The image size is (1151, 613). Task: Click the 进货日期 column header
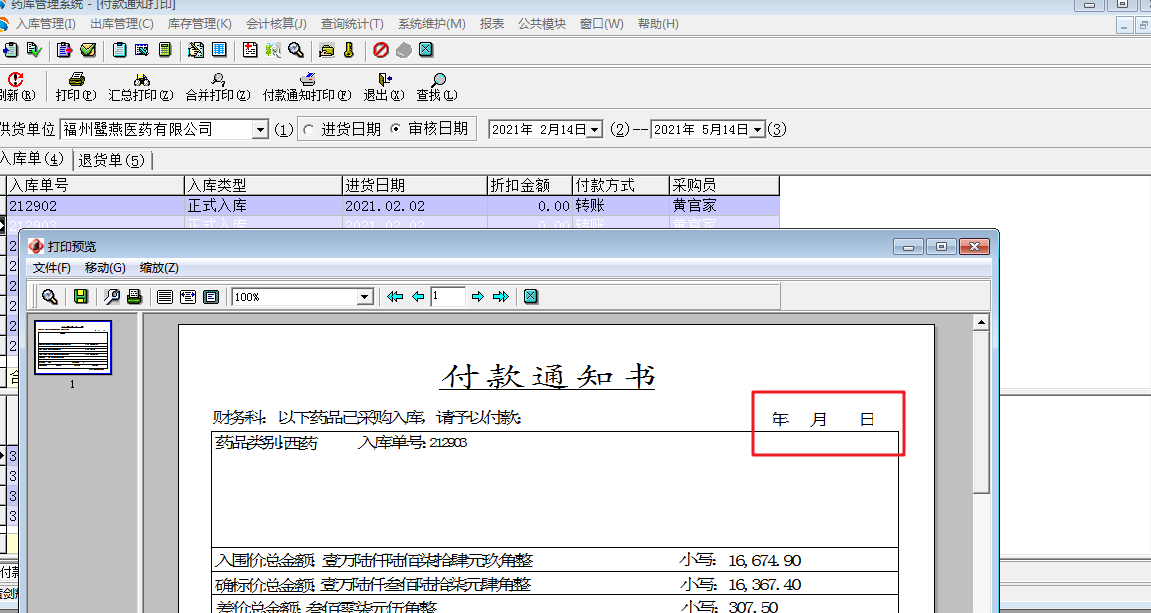pyautogui.click(x=414, y=186)
